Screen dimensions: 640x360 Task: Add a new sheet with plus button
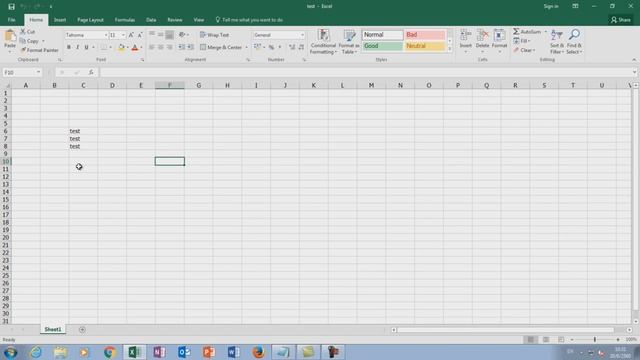pyautogui.click(x=82, y=329)
